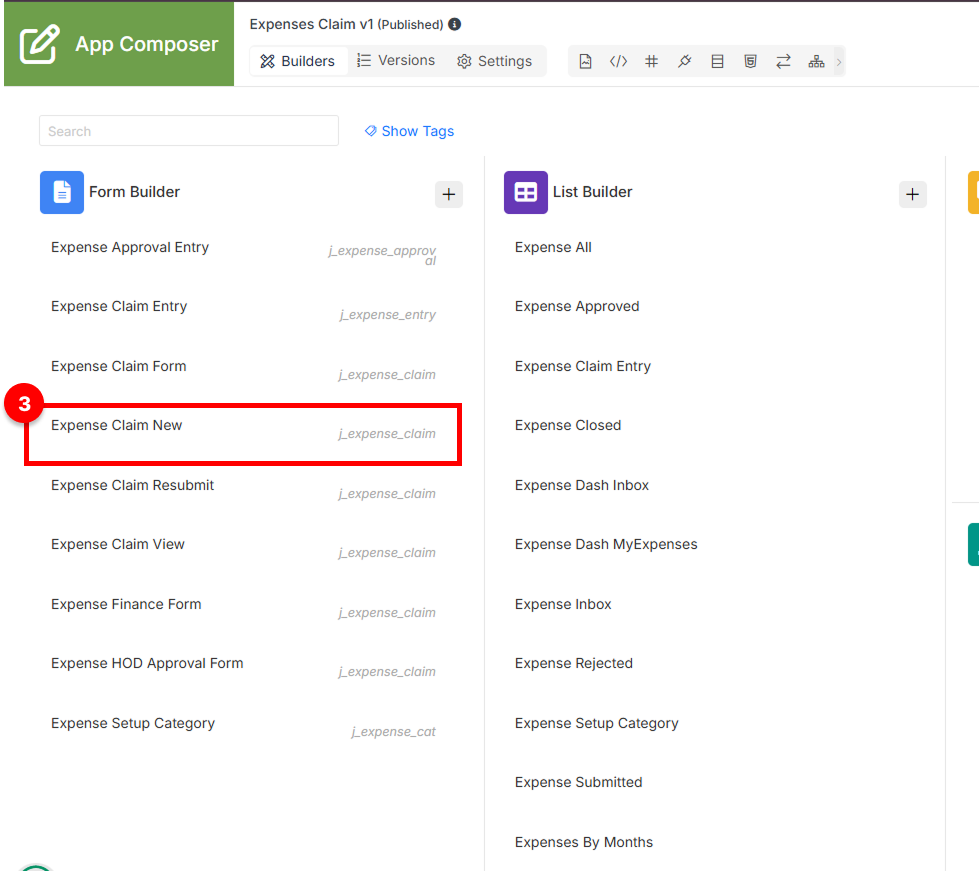Open Expense Finance Form
Image resolution: width=979 pixels, height=871 pixels.
click(x=126, y=604)
